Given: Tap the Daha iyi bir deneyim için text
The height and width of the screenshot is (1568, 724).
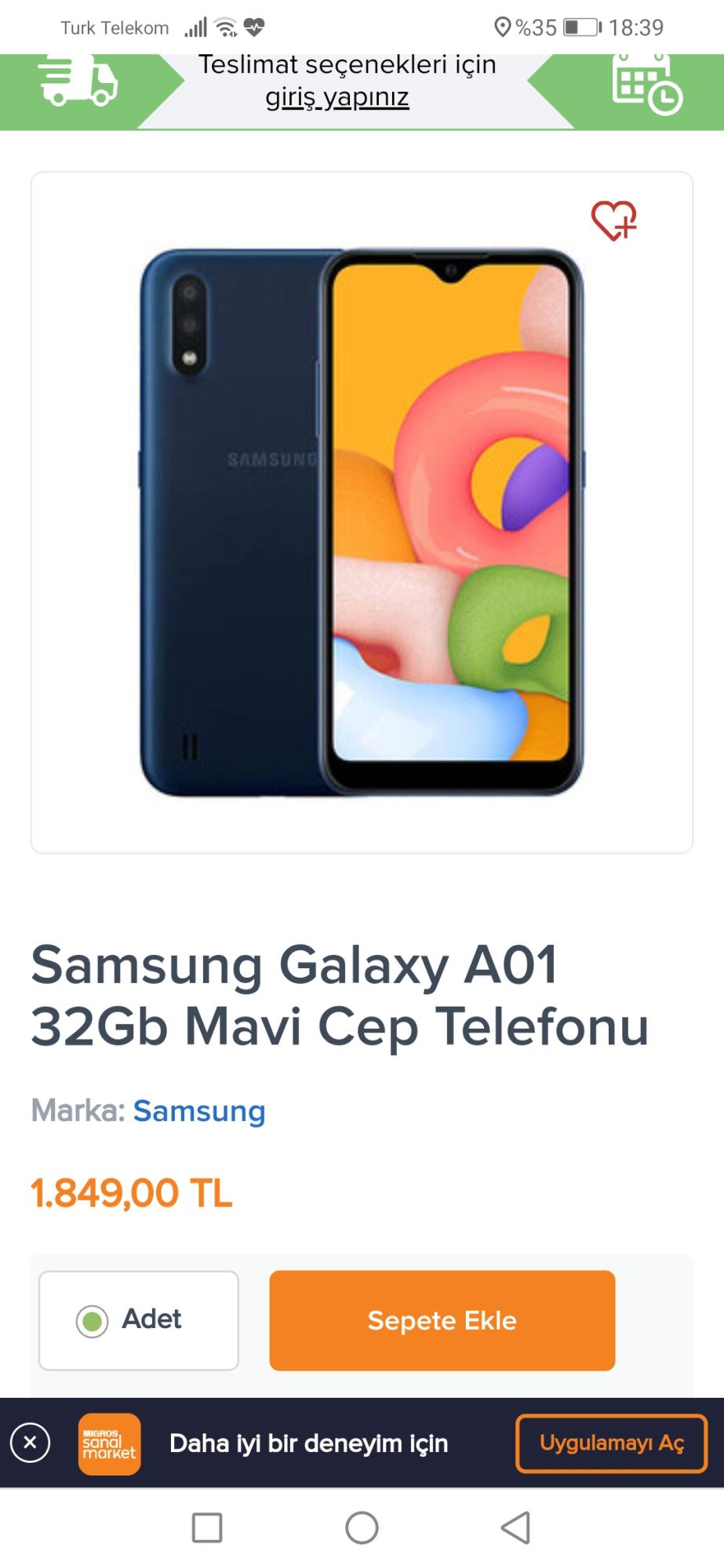Looking at the screenshot, I should (309, 1443).
